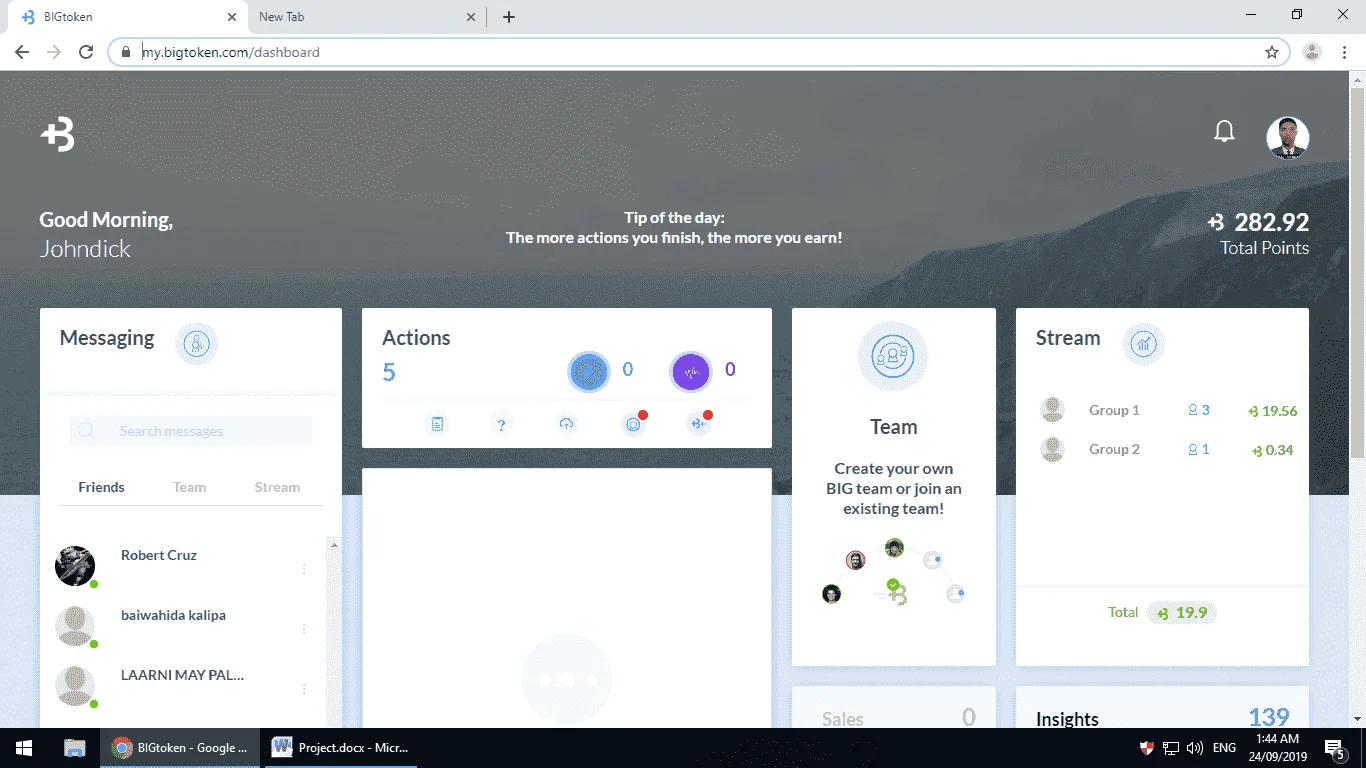
Task: Go forward in the browser
Action: (54, 52)
